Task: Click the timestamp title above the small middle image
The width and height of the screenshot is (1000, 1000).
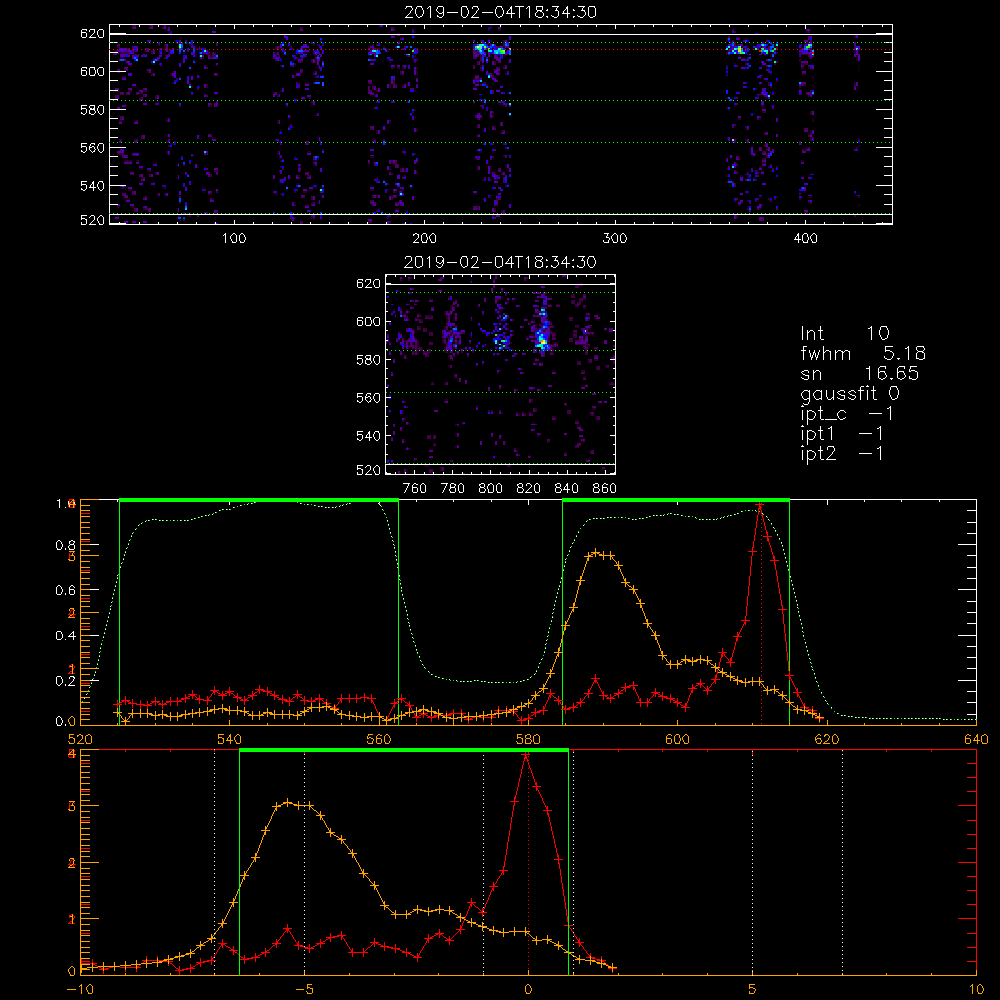Action: coord(500,262)
